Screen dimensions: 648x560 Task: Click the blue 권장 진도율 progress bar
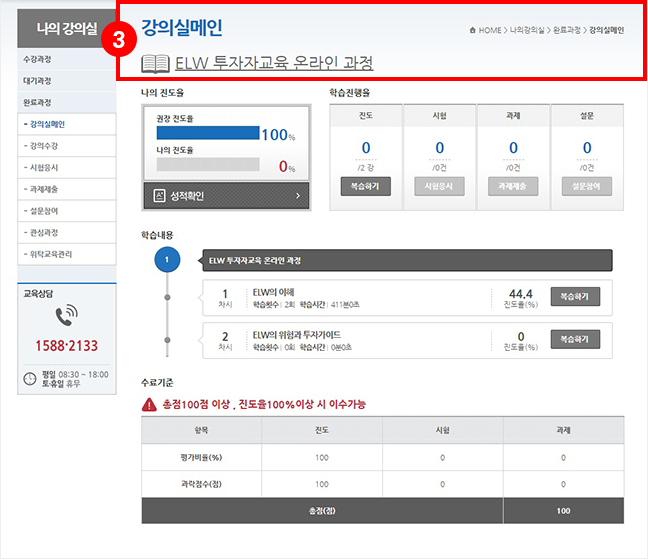(x=208, y=133)
